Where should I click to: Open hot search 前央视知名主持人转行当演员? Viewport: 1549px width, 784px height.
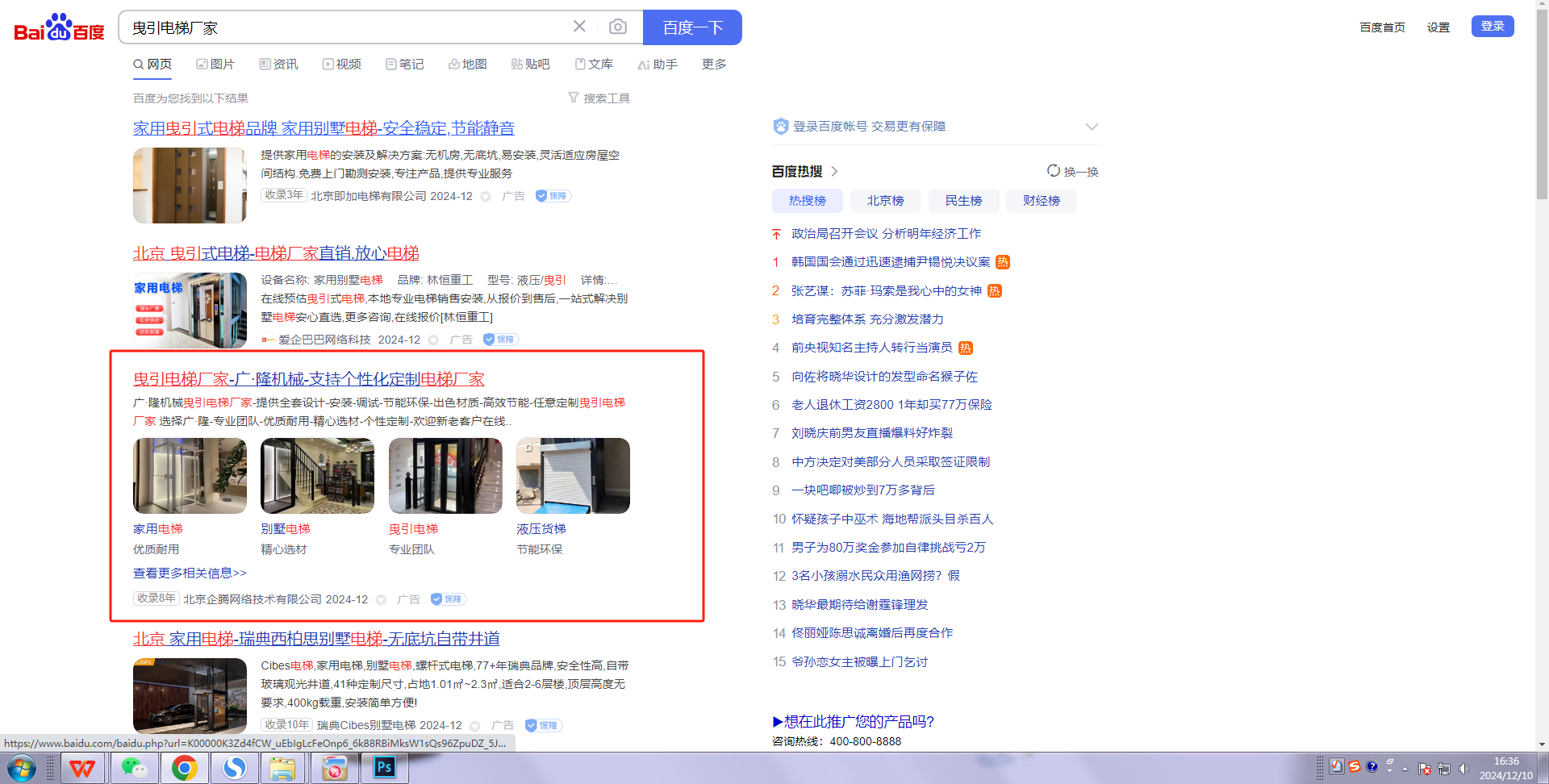871,348
